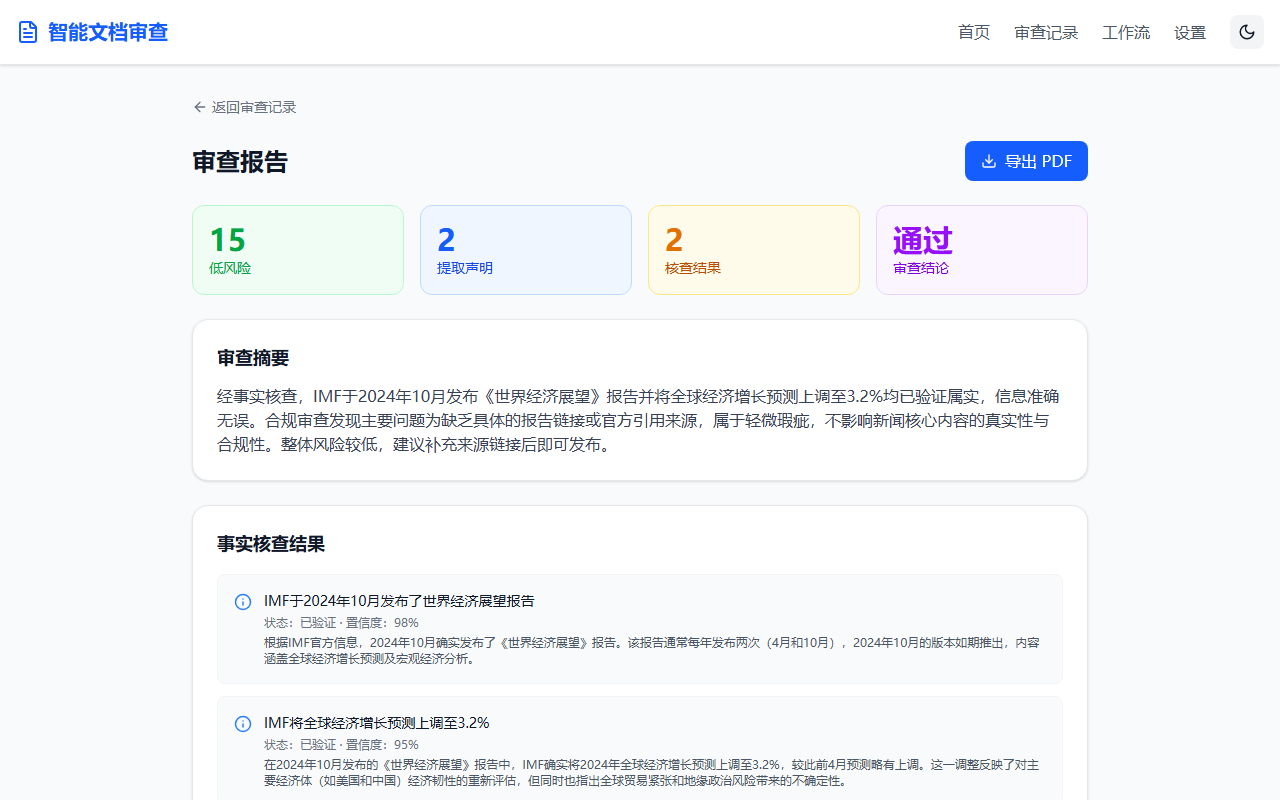This screenshot has width=1280, height=800.
Task: Click the 事实核查结果 section heading
Action: (x=271, y=544)
